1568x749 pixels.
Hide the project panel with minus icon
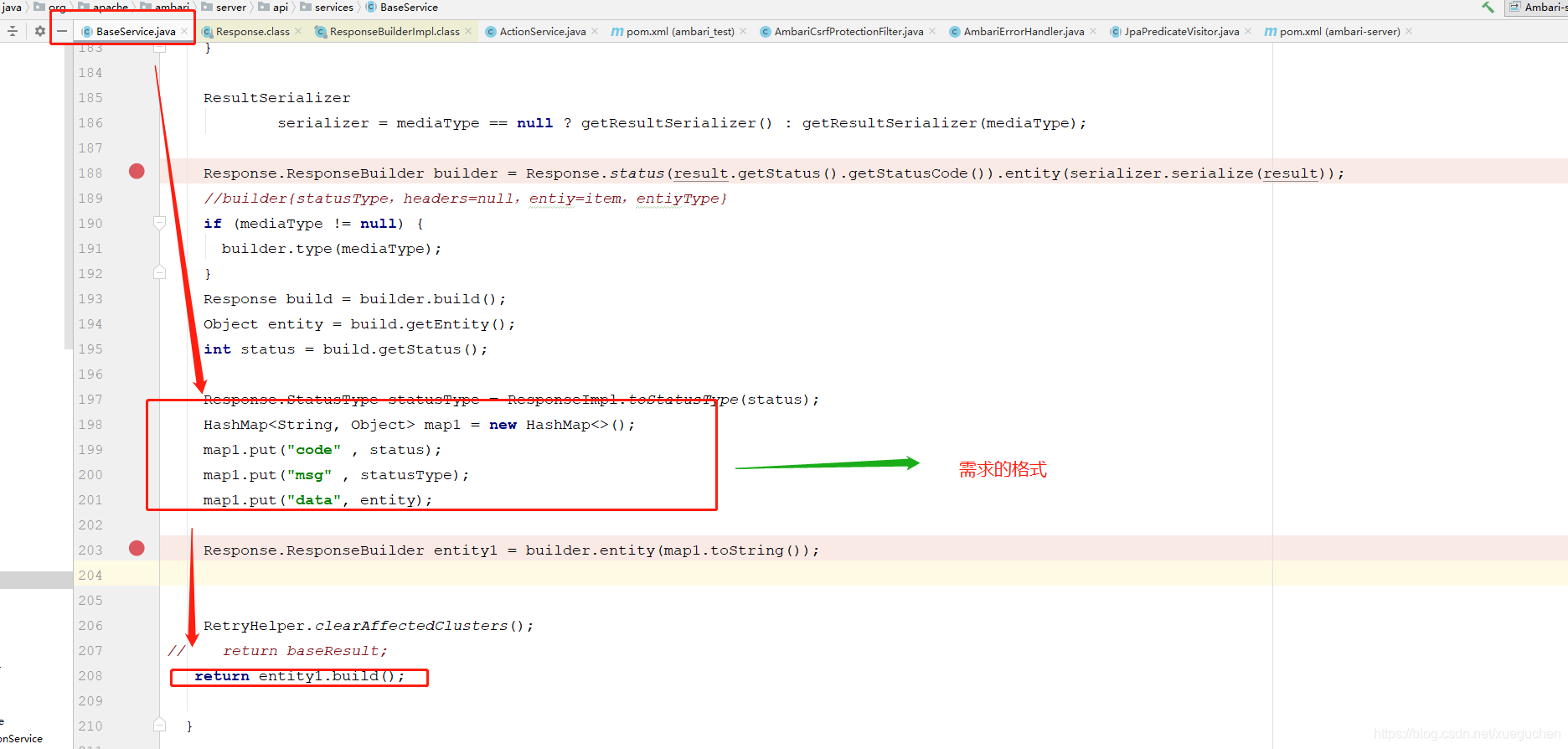point(62,31)
